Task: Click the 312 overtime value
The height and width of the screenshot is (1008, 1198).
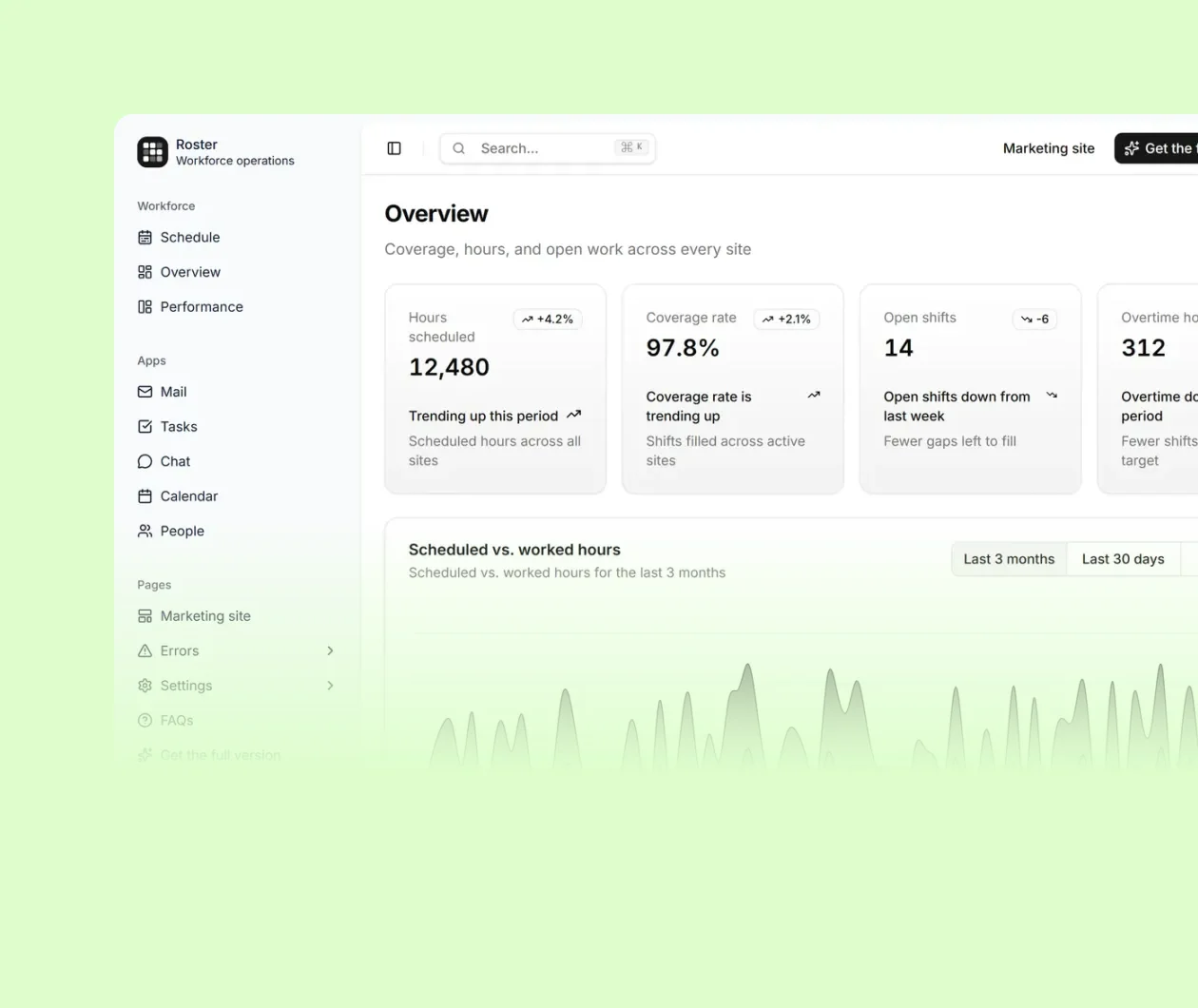Action: (x=1143, y=348)
